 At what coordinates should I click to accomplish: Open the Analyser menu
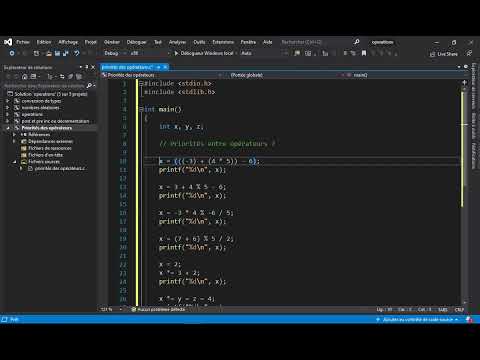coord(177,42)
